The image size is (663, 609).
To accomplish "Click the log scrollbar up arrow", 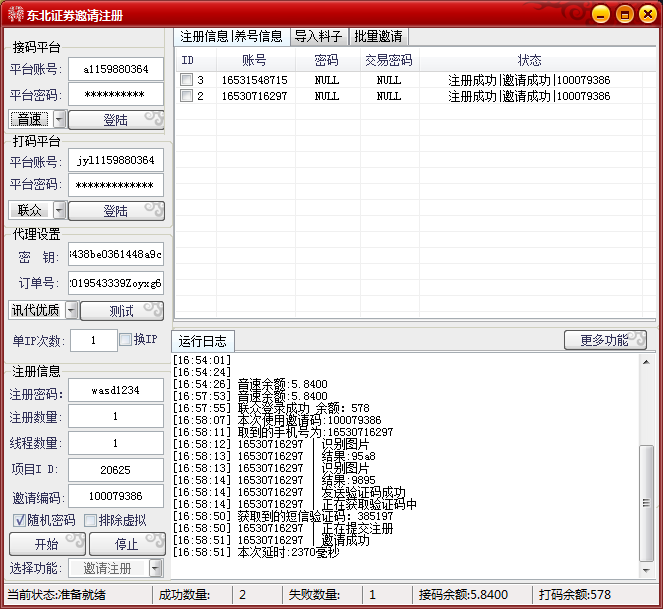I will [646, 362].
